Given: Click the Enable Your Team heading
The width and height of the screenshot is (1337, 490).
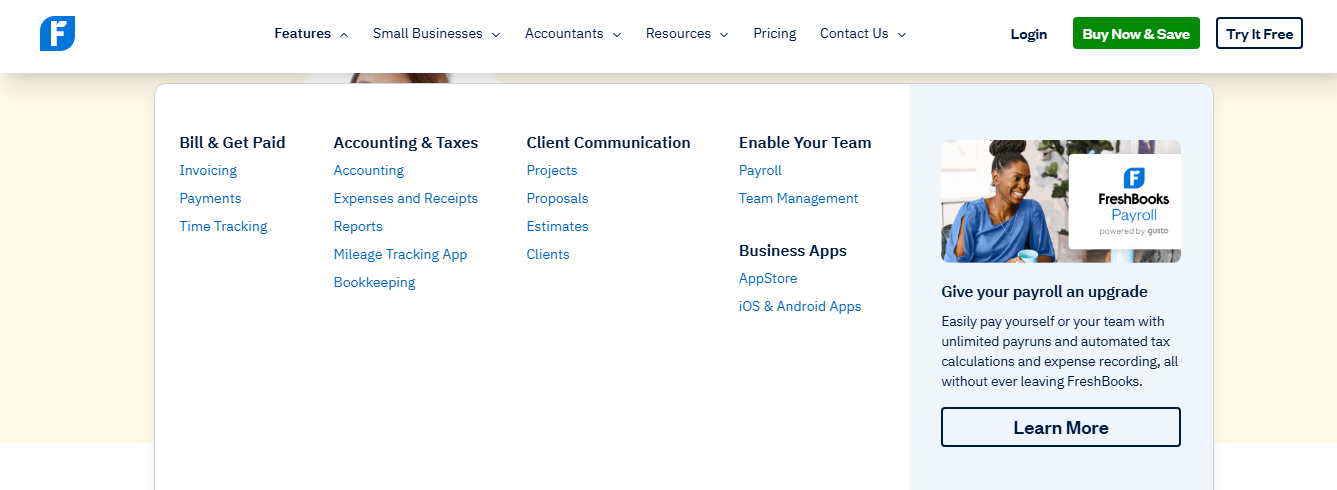Looking at the screenshot, I should tap(805, 142).
